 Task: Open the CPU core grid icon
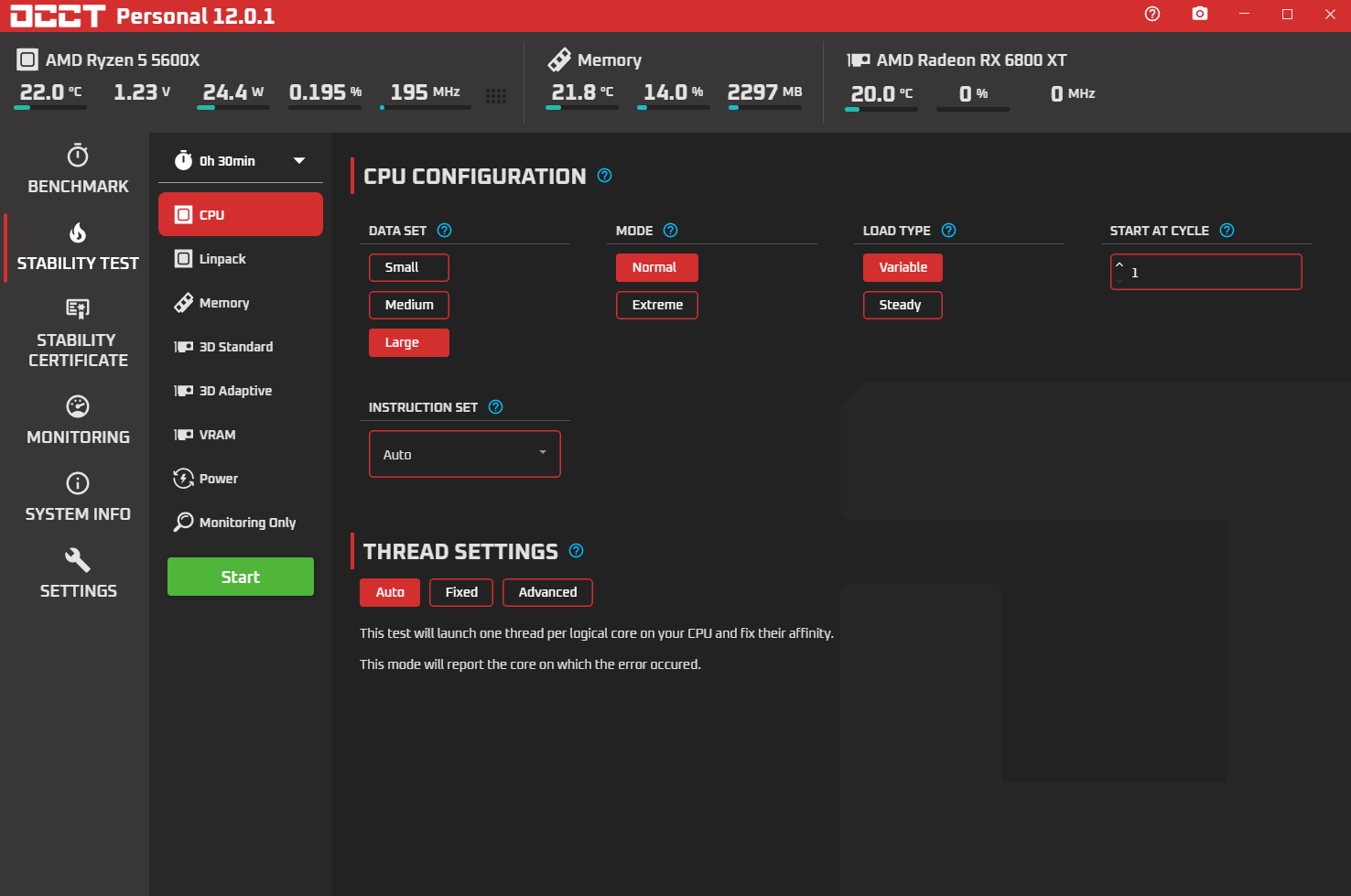click(x=496, y=96)
